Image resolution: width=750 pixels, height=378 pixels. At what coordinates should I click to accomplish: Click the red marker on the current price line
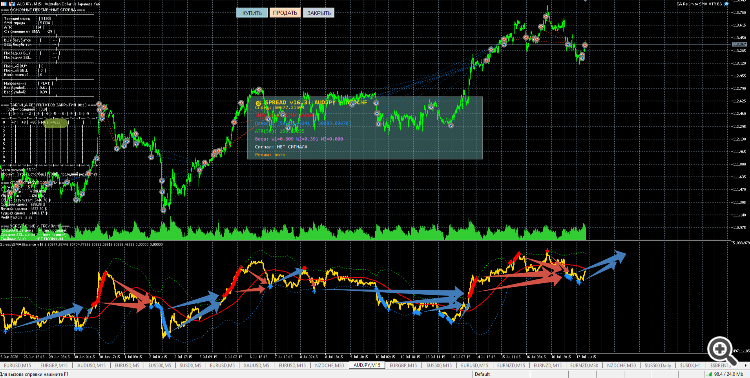585,45
